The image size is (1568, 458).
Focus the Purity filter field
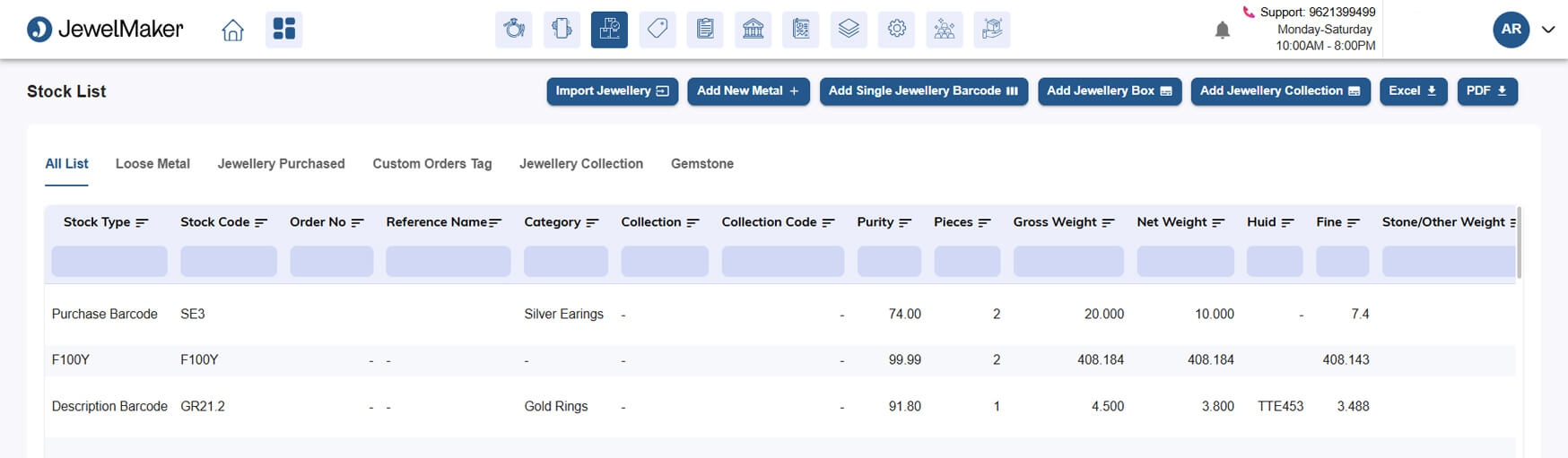[889, 262]
